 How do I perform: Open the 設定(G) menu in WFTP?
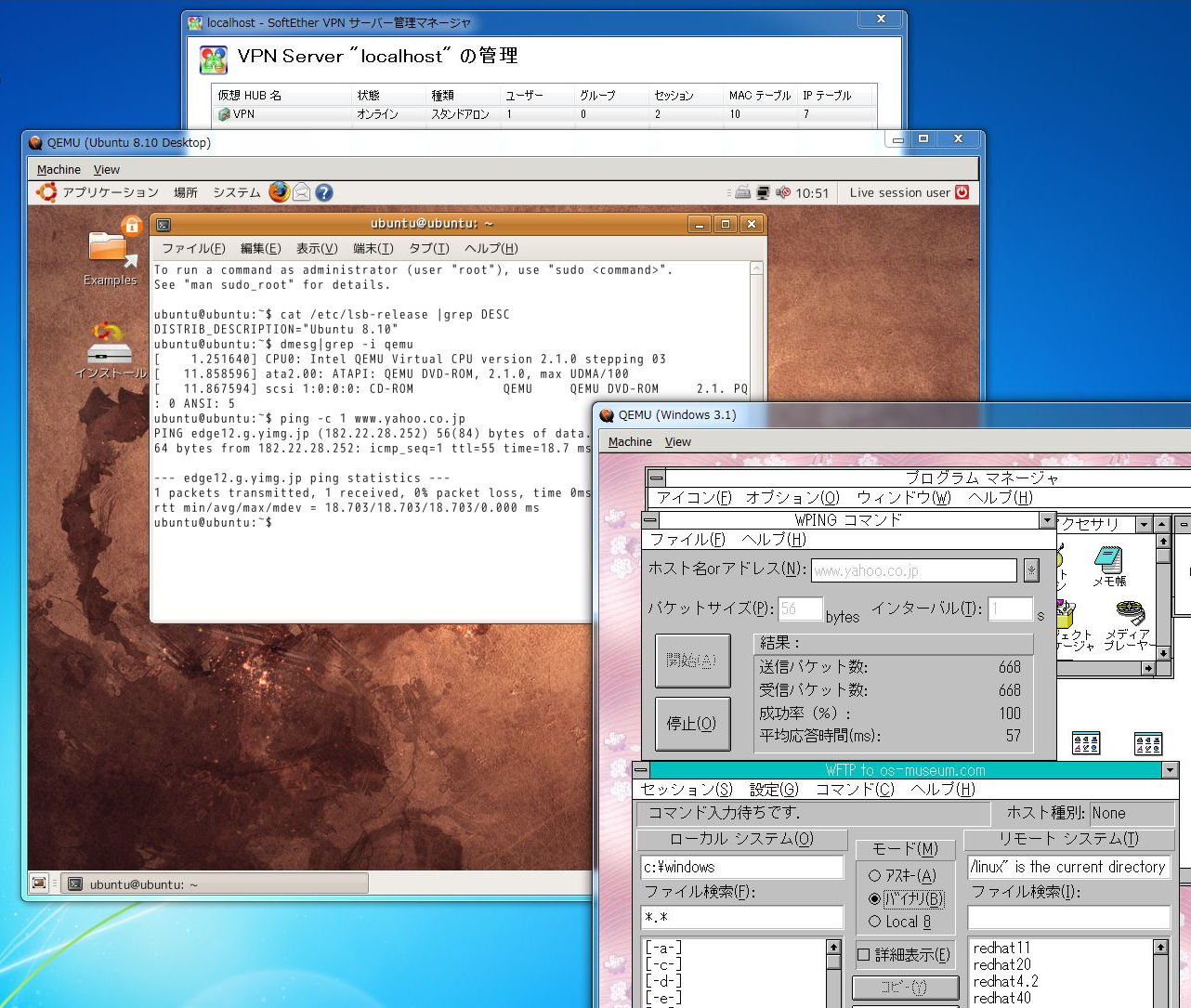[774, 790]
